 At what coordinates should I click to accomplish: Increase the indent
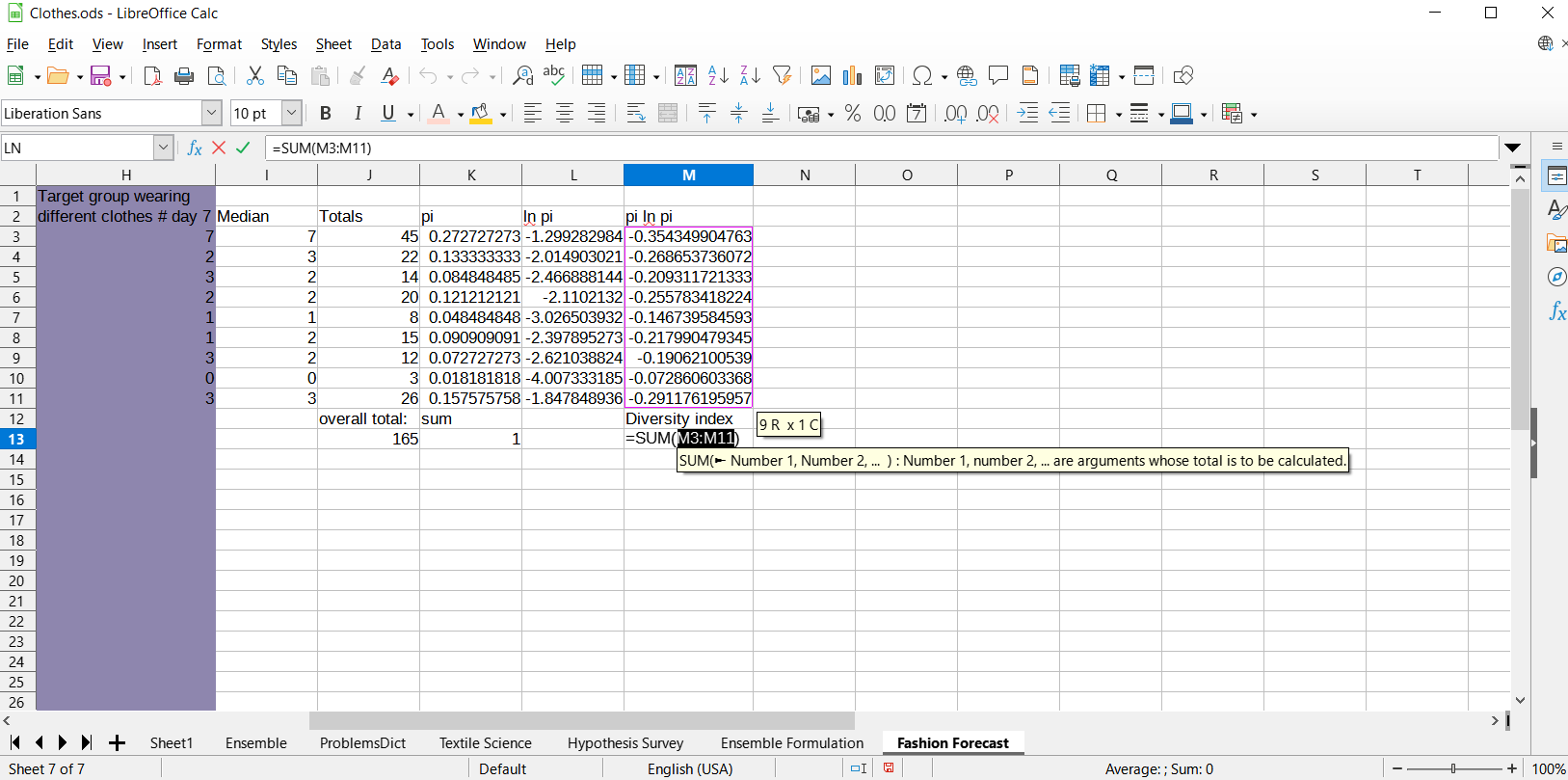click(x=1027, y=114)
